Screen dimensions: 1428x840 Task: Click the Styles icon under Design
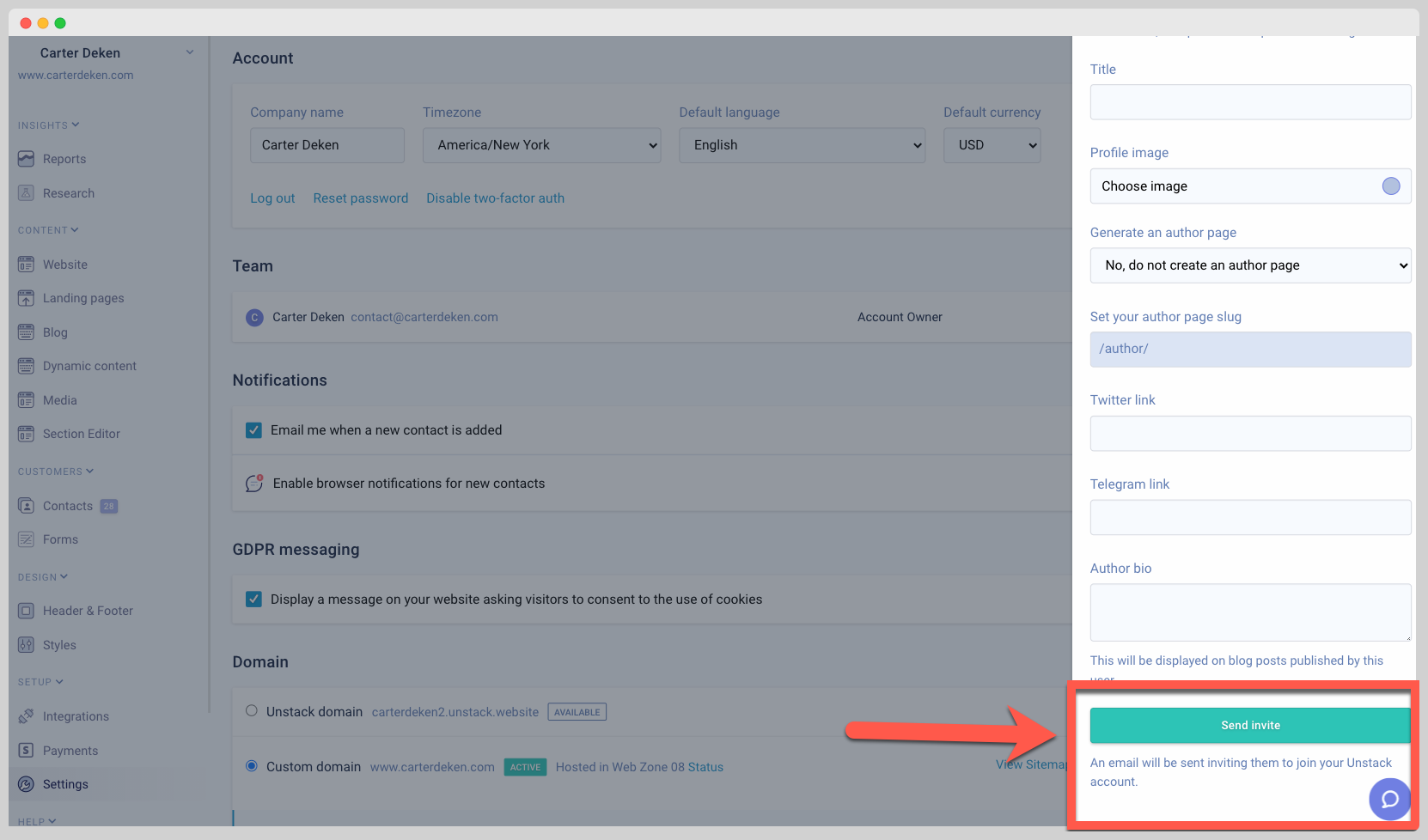[x=26, y=645]
